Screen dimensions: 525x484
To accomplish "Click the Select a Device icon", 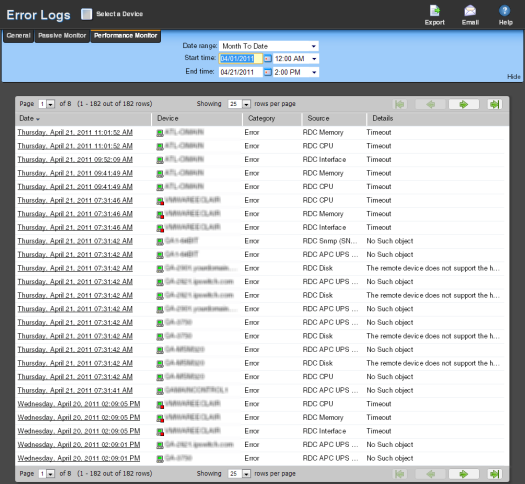I will pyautogui.click(x=86, y=14).
